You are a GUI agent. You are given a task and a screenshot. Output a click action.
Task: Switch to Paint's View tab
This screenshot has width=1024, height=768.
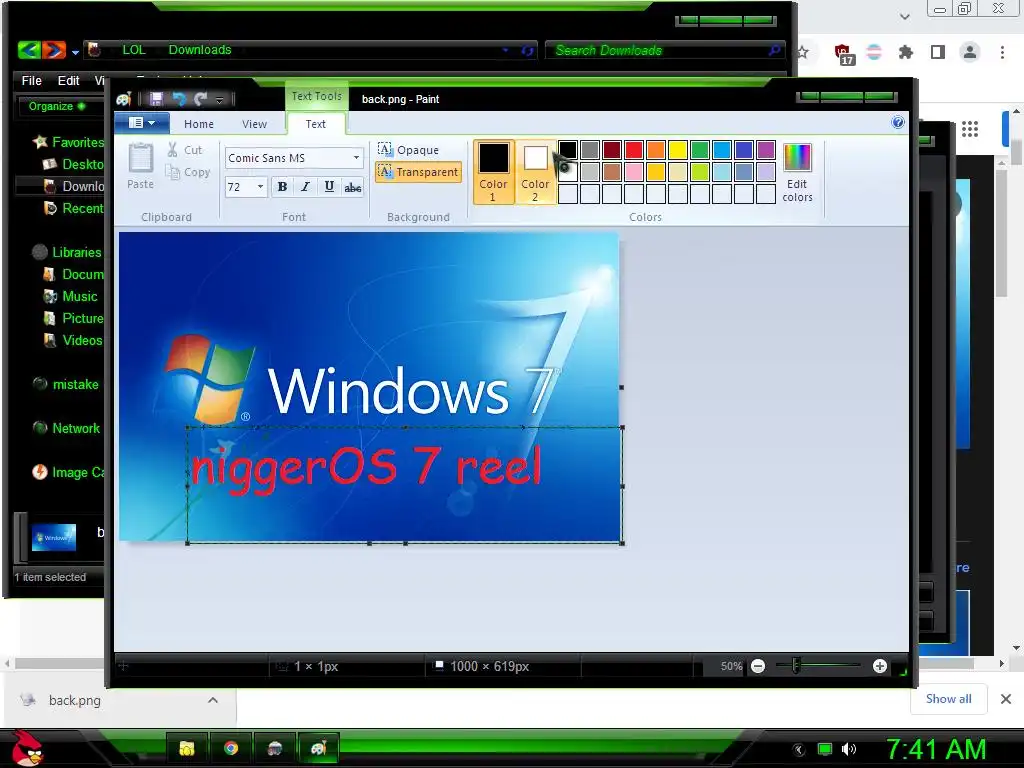point(254,123)
